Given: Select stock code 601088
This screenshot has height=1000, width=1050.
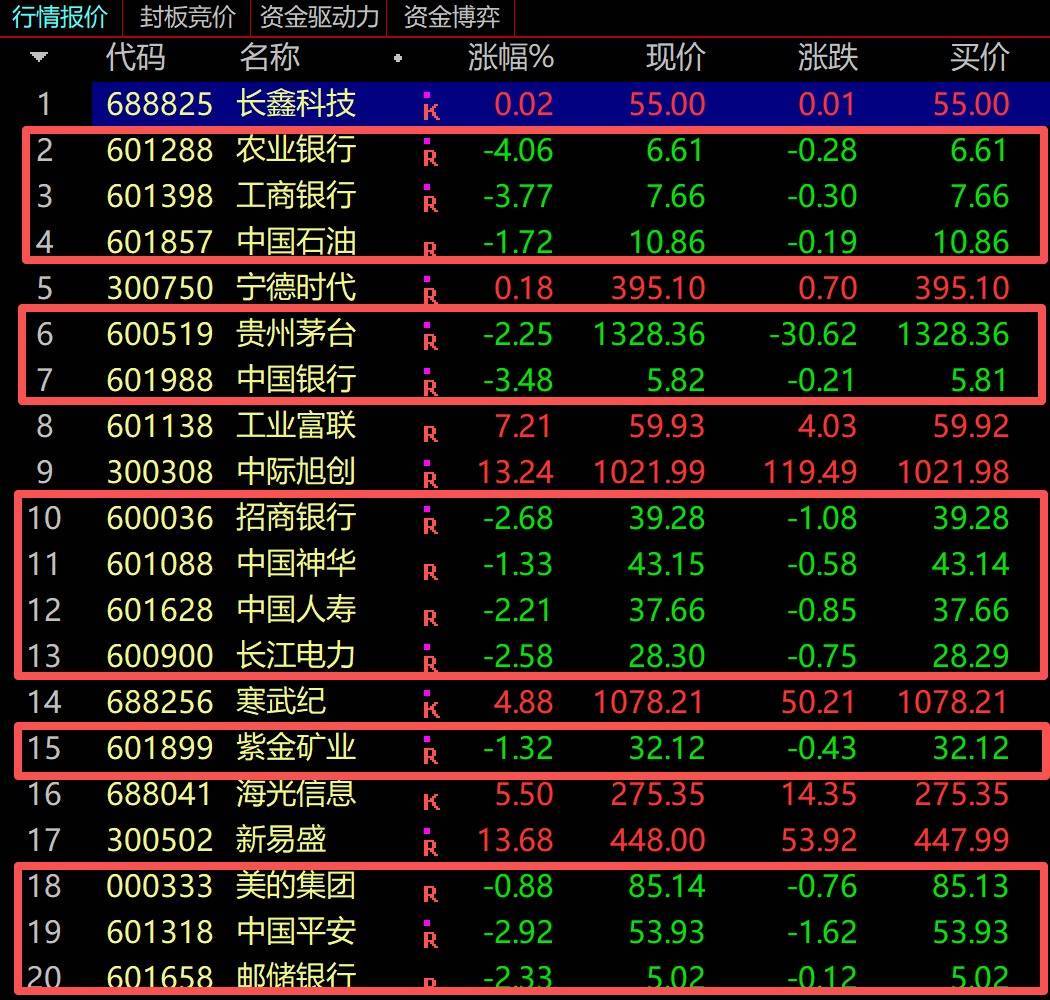Looking at the screenshot, I should 159,564.
